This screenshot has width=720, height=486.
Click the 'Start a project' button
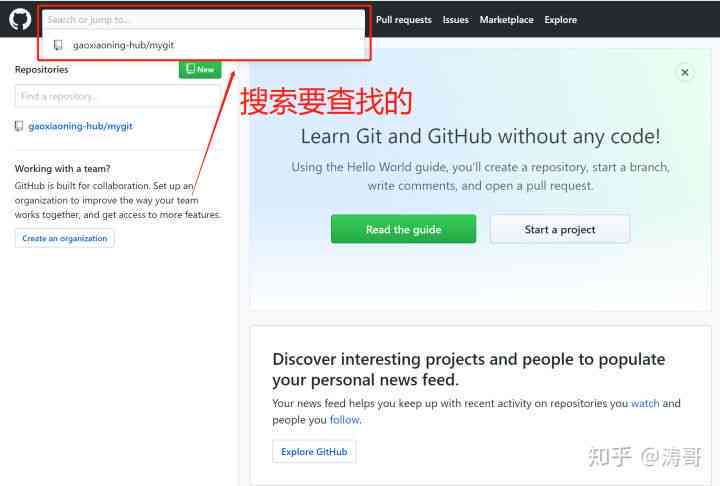coord(560,229)
